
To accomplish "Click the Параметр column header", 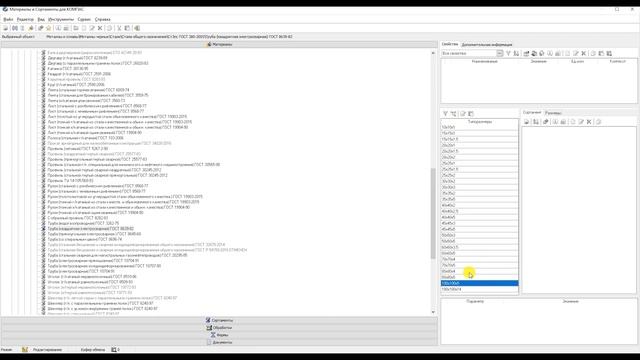I will pos(475,301).
